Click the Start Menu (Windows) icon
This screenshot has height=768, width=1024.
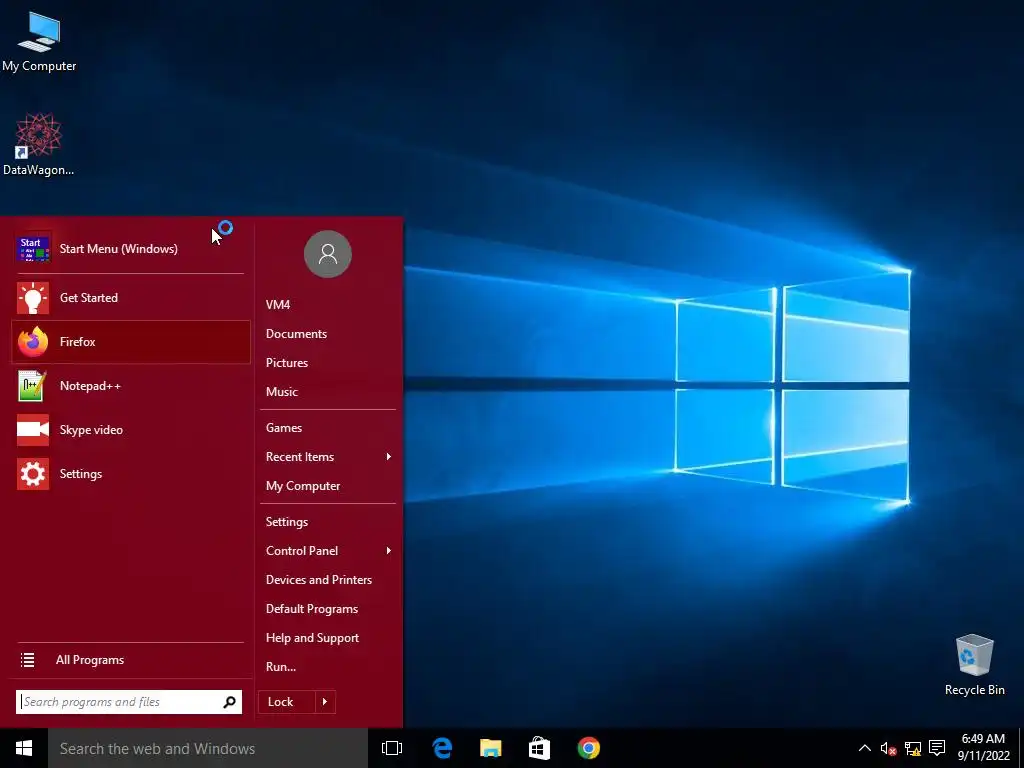click(x=33, y=248)
